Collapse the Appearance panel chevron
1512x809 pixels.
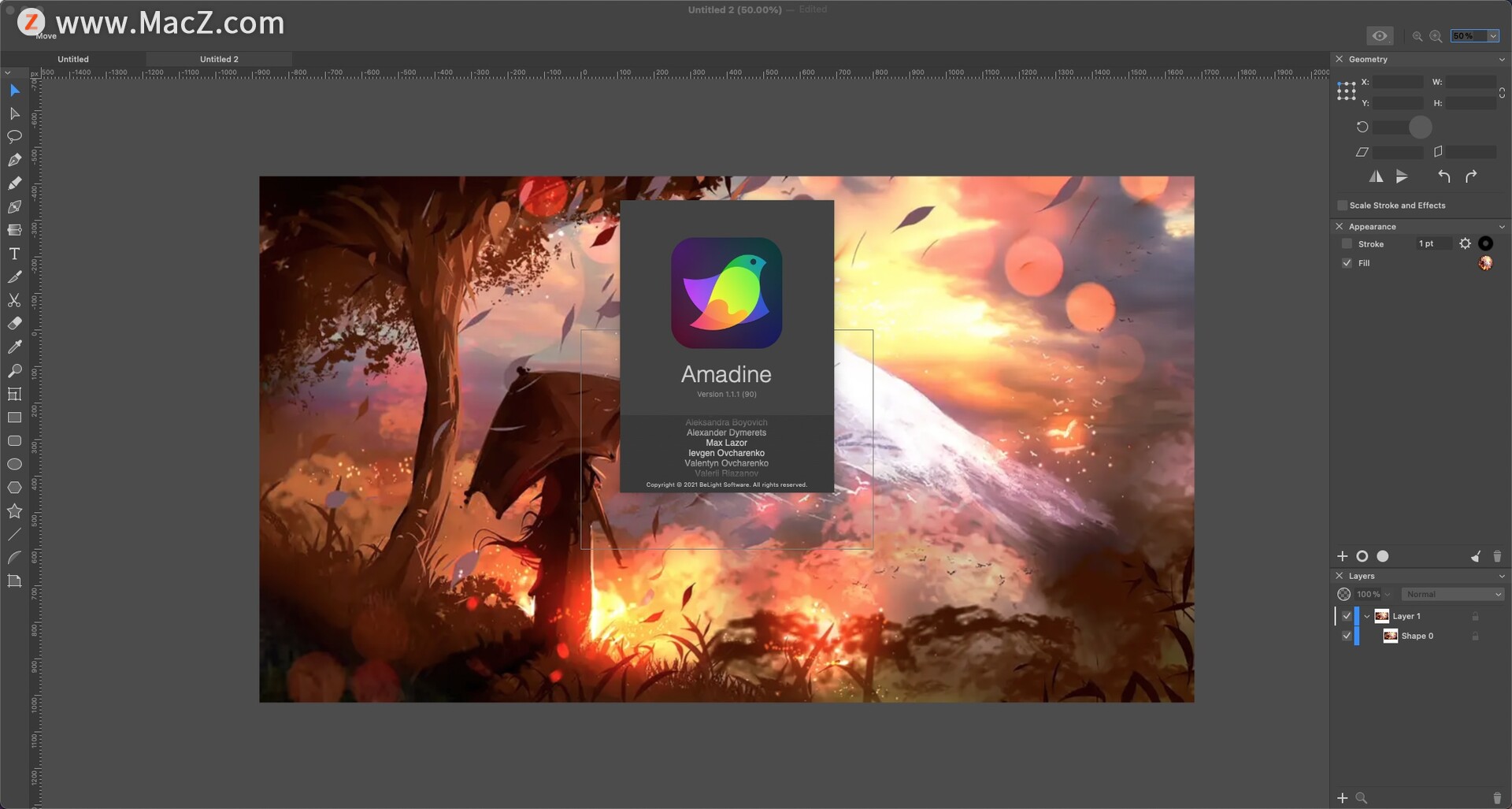[x=1501, y=227]
